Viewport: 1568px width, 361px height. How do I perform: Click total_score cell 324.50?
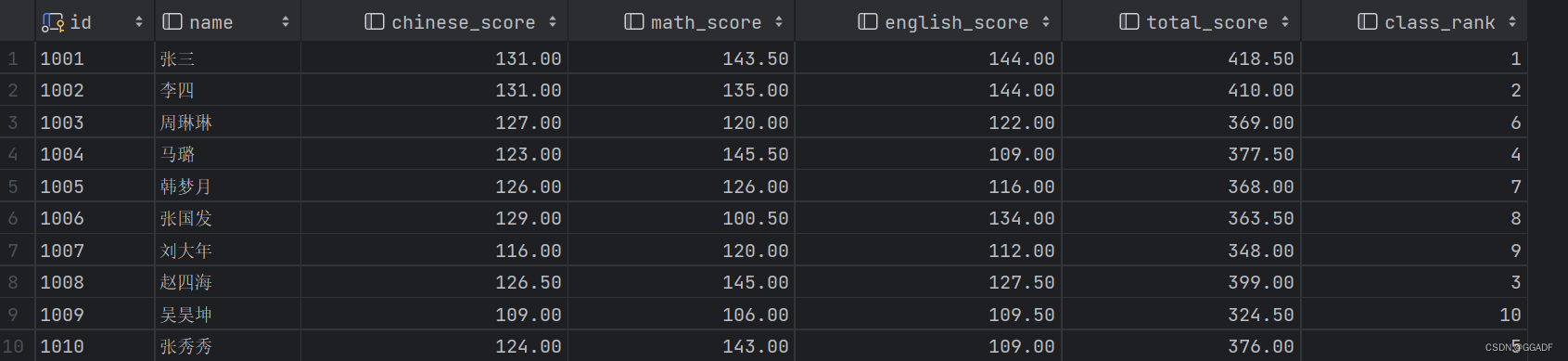click(1181, 315)
